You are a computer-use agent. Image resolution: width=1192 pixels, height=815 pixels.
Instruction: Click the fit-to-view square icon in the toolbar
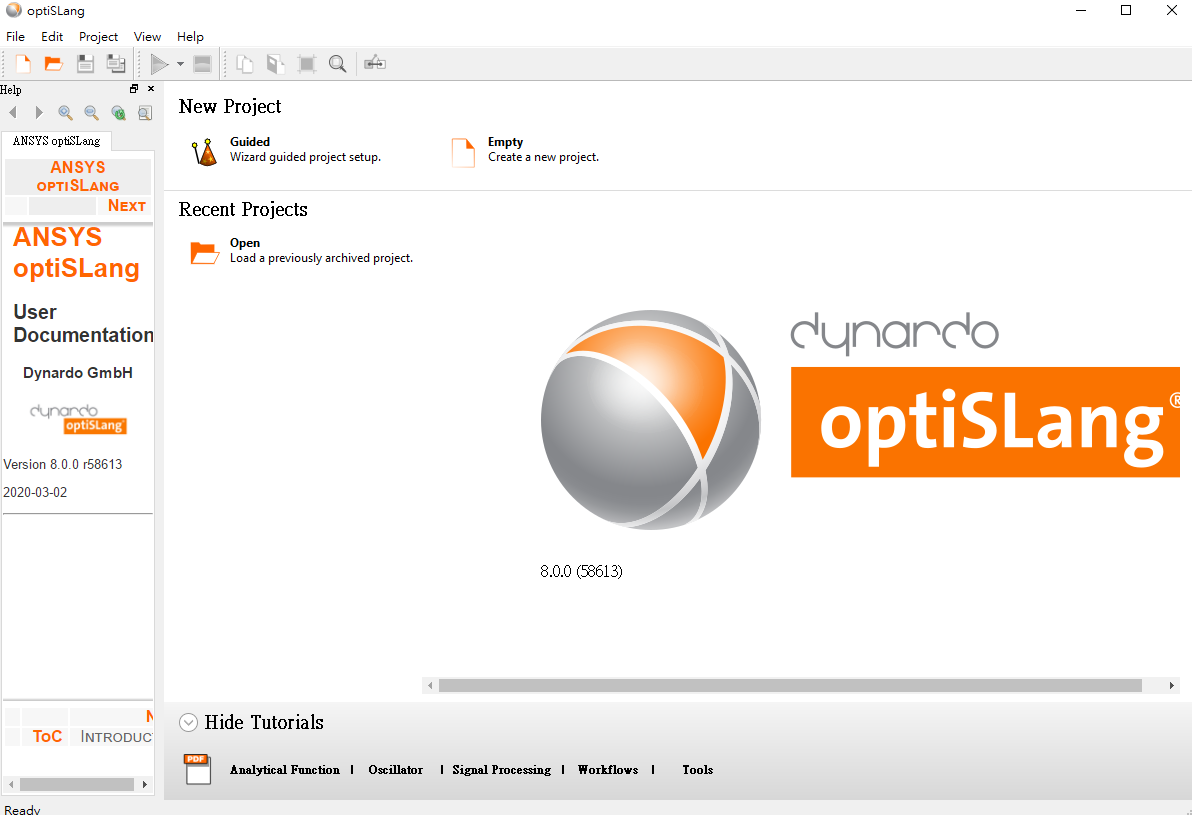tap(306, 64)
